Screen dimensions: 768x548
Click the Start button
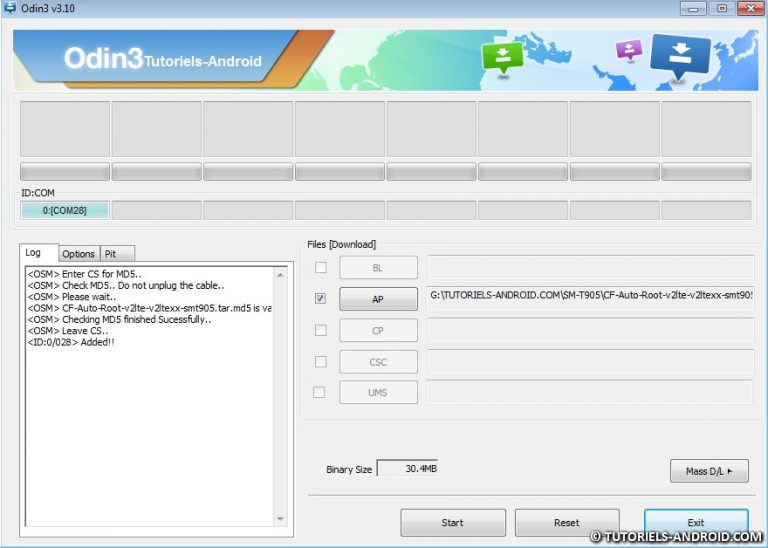[453, 523]
